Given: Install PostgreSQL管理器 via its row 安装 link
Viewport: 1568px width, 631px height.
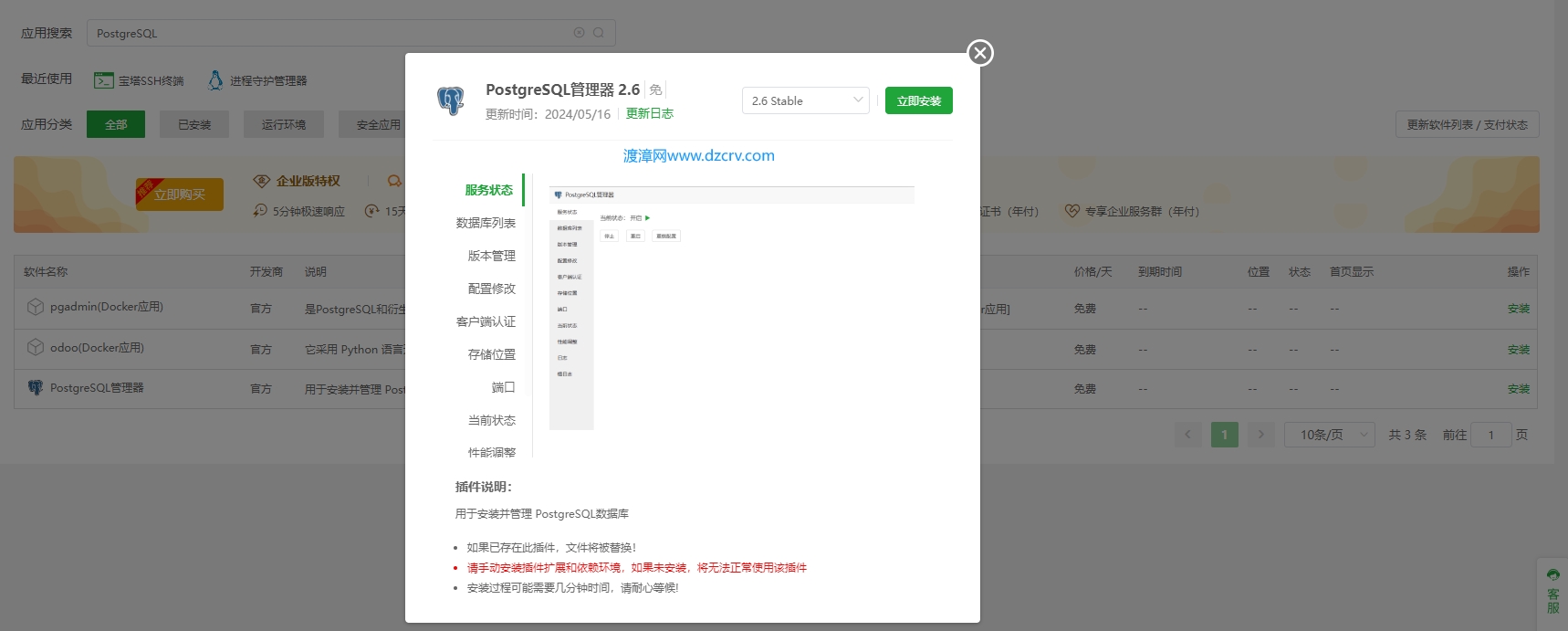Looking at the screenshot, I should [1519, 389].
